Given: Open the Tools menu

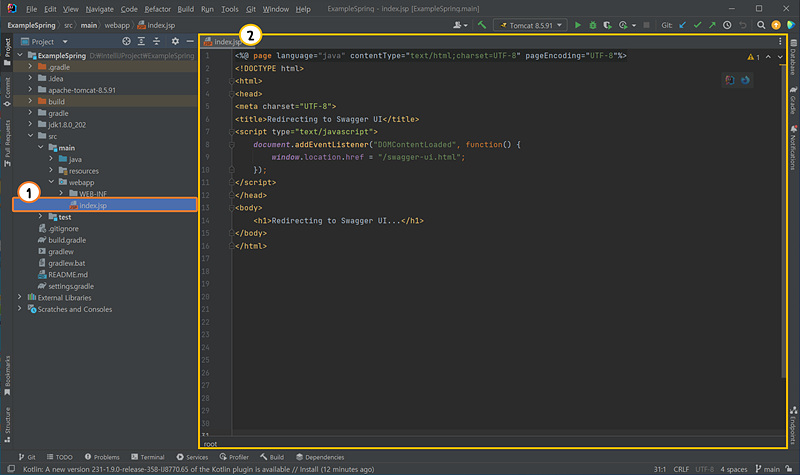Looking at the screenshot, I should point(230,9).
